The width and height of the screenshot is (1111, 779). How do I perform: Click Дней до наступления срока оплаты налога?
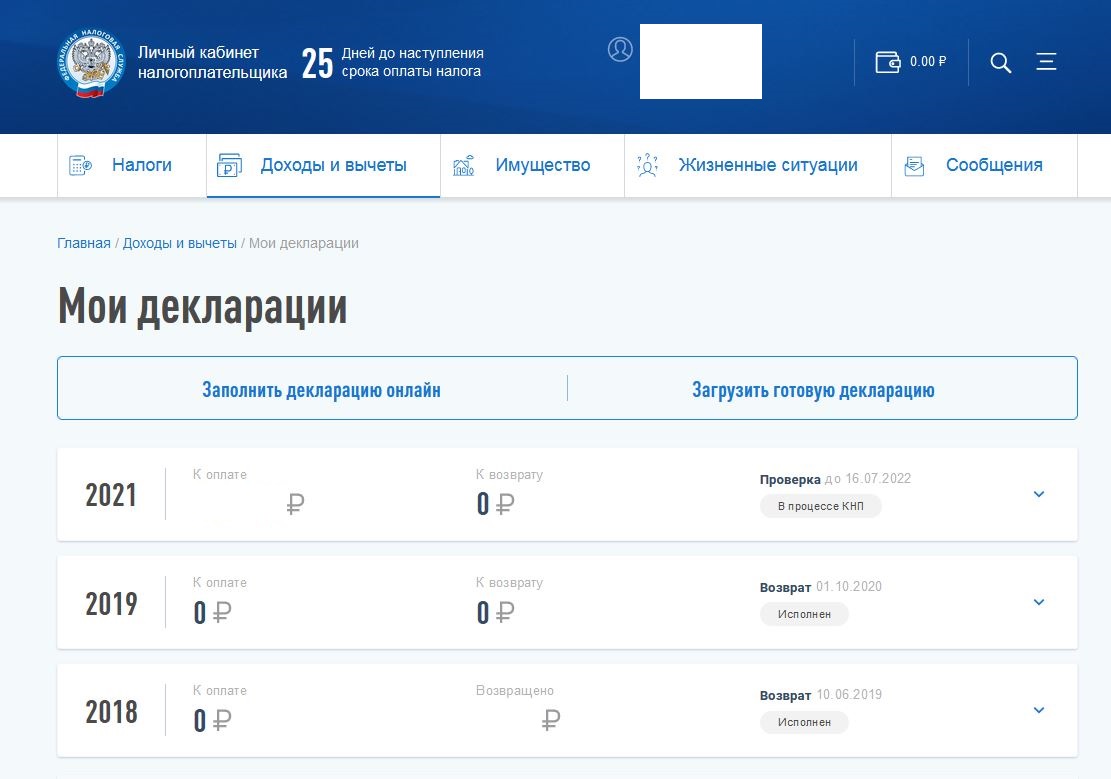click(x=412, y=62)
